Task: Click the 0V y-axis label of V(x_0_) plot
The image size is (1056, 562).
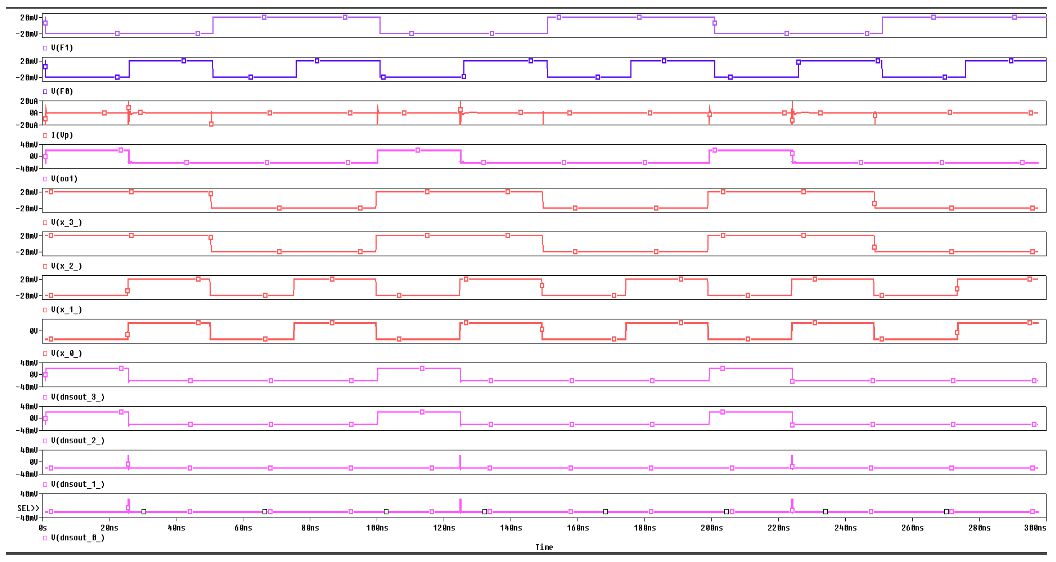Action: click(34, 331)
